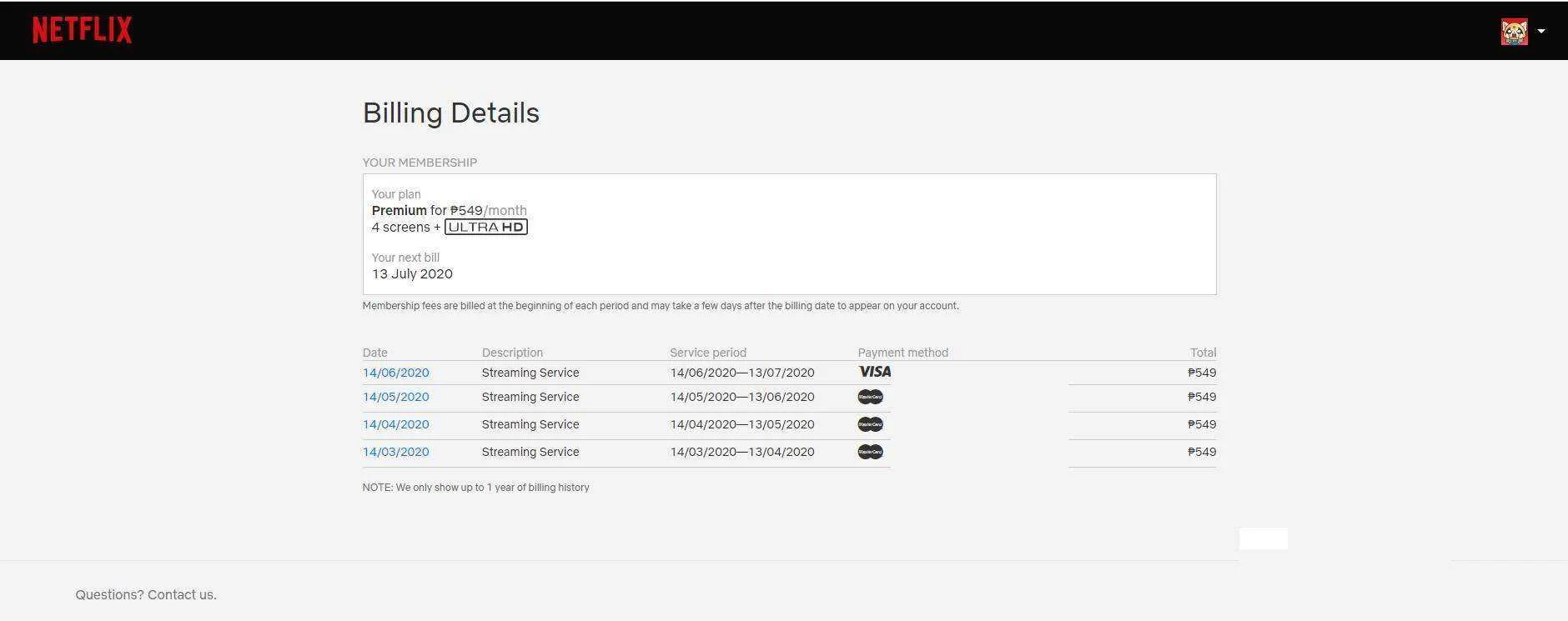Click service period 14/06/2020—13/07/2020
Screen dimensions: 1568x621
742,373
